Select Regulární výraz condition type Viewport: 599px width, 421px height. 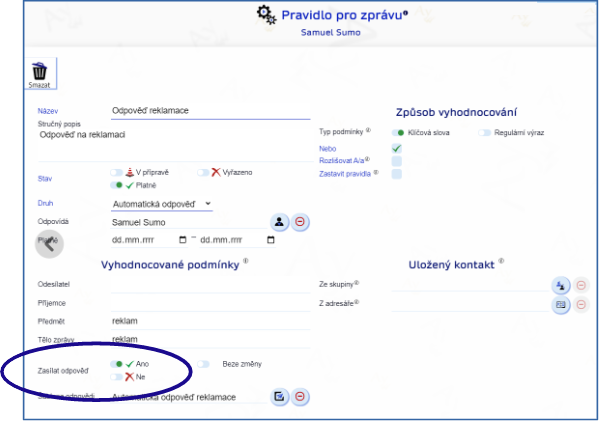484,133
